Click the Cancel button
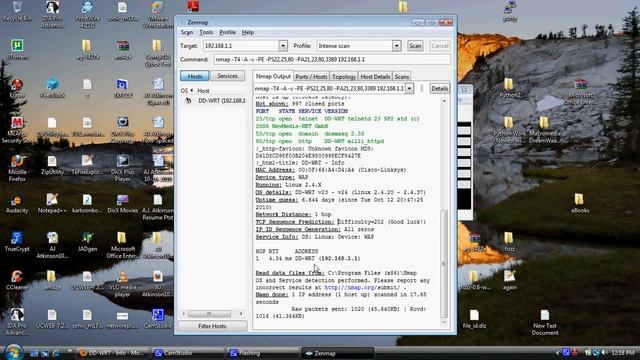Screen dimensions: 640x360 (x=440, y=46)
